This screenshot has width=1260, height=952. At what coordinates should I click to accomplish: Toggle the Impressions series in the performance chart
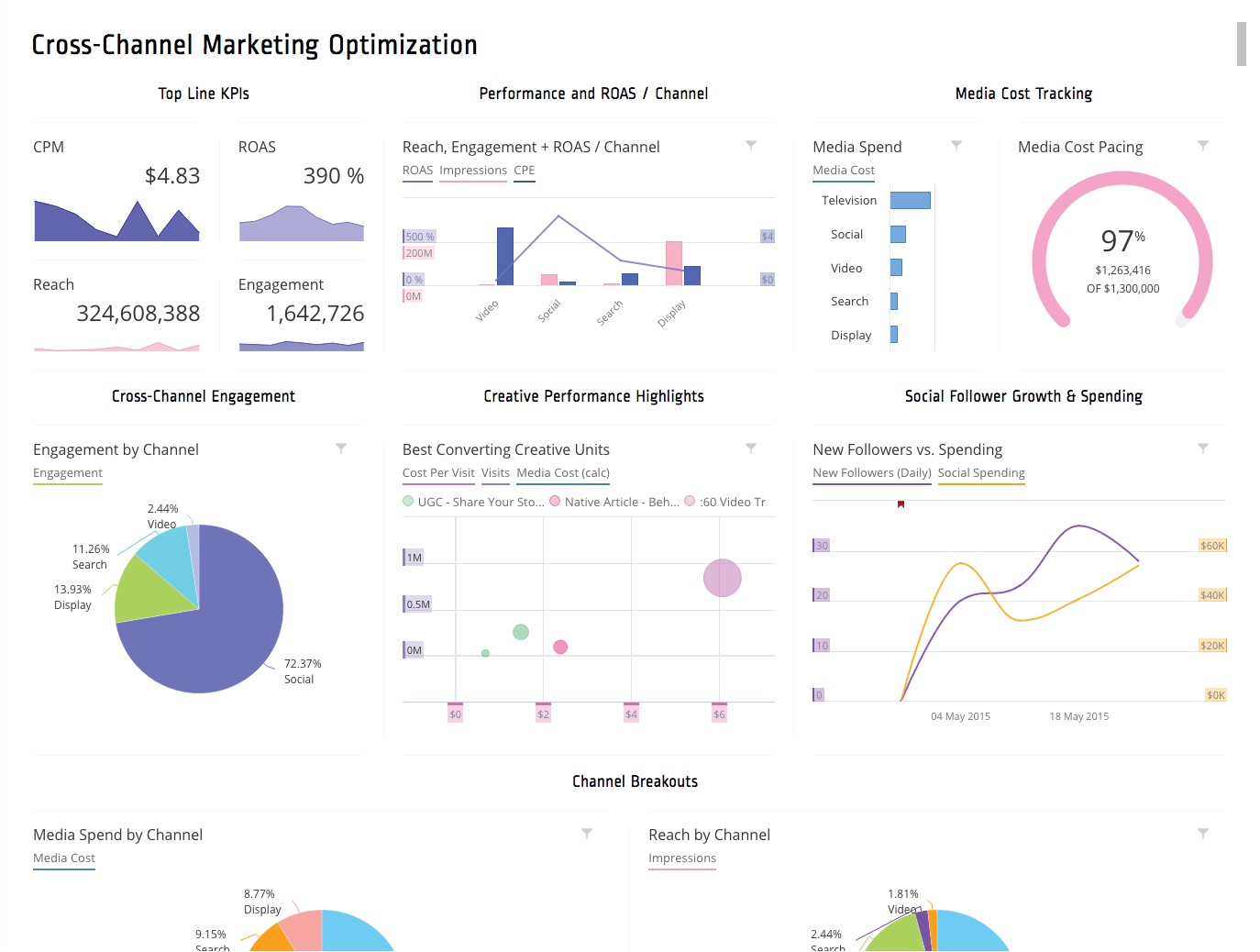tap(472, 170)
